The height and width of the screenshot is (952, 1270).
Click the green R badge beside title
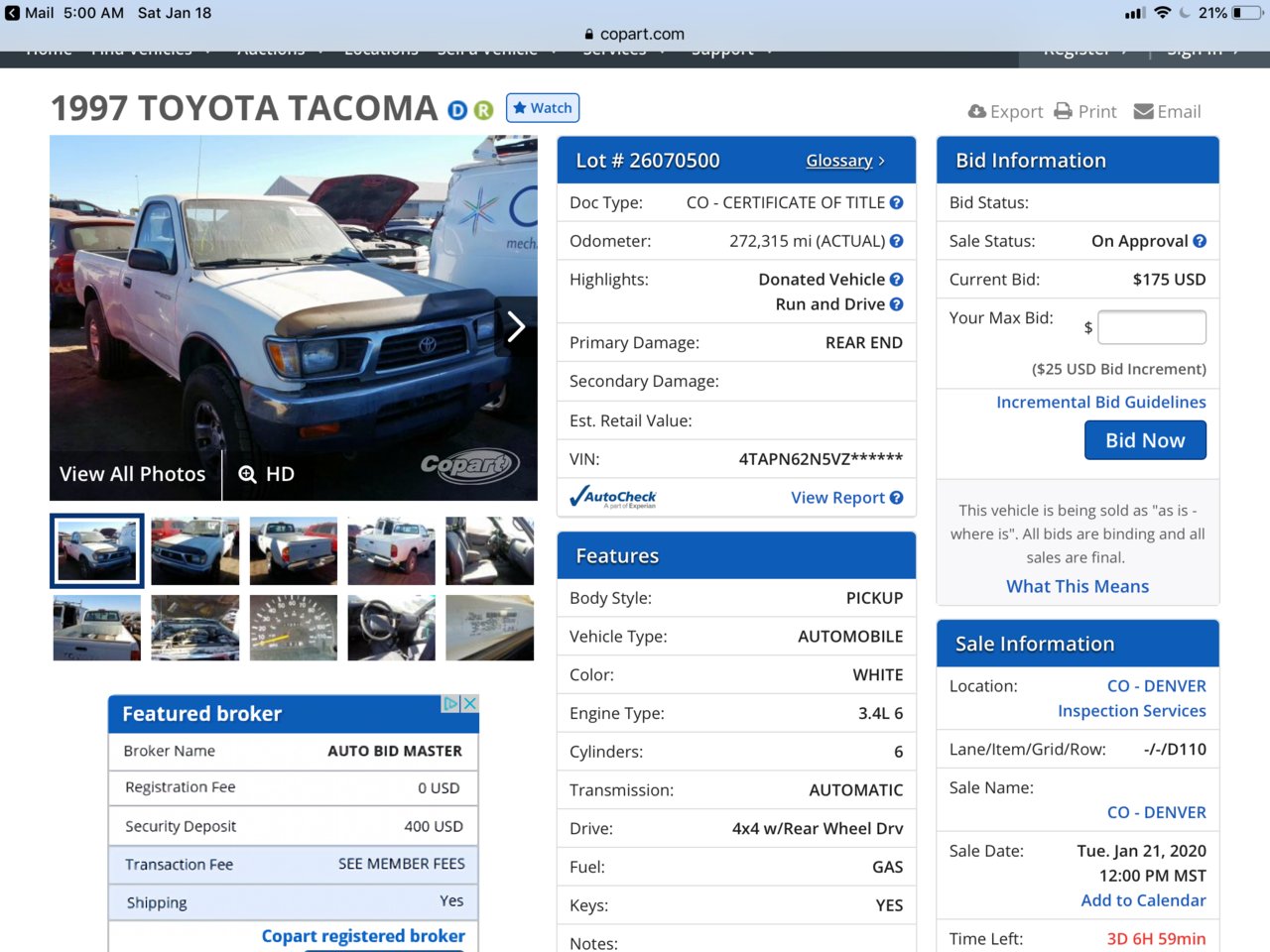pyautogui.click(x=483, y=110)
